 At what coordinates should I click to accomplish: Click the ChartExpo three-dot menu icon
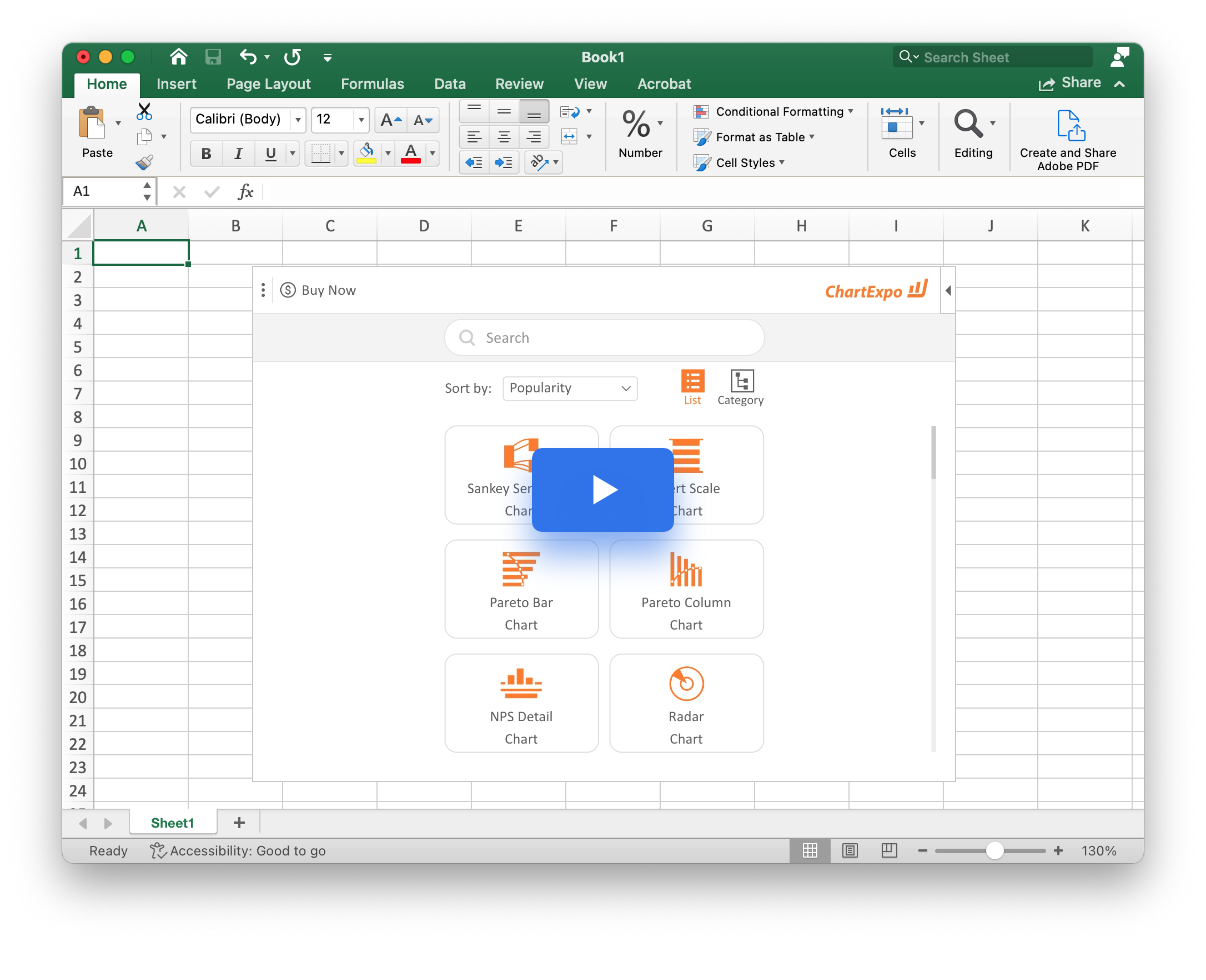click(263, 290)
